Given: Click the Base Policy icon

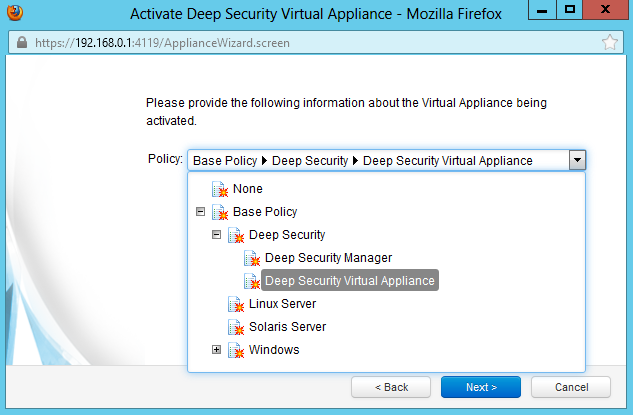Looking at the screenshot, I should pos(220,212).
